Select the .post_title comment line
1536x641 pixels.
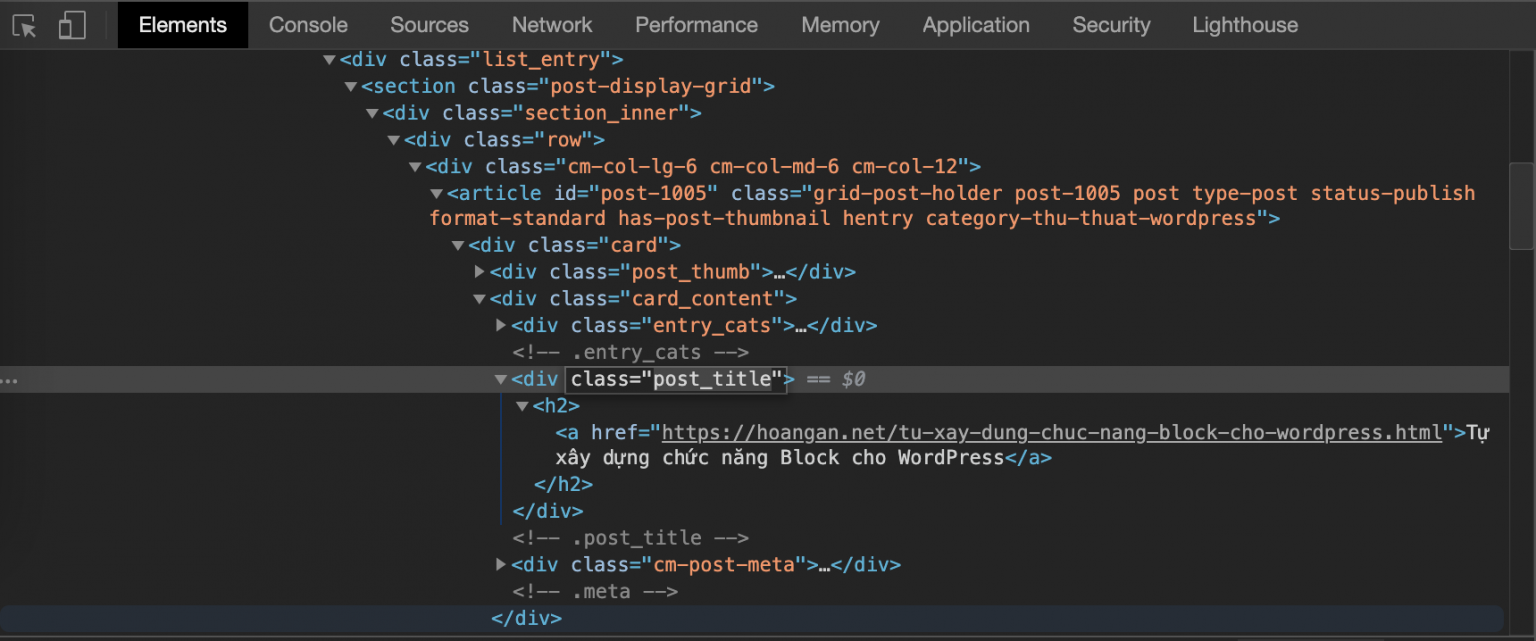(631, 538)
